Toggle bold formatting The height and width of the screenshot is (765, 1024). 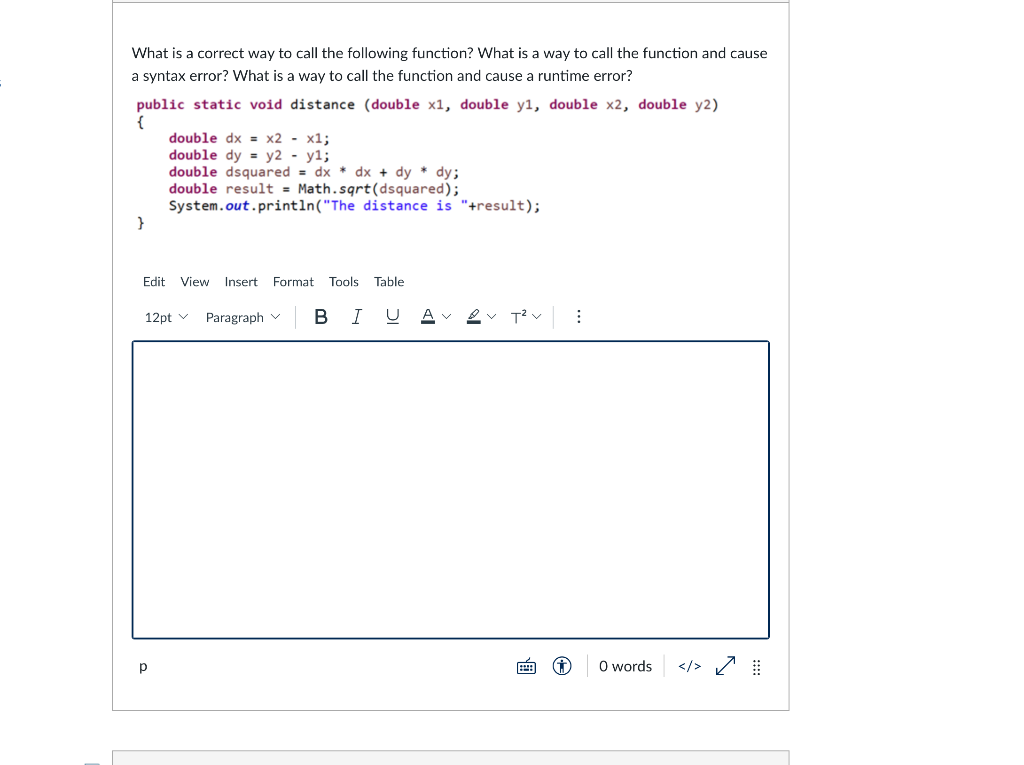point(321,316)
